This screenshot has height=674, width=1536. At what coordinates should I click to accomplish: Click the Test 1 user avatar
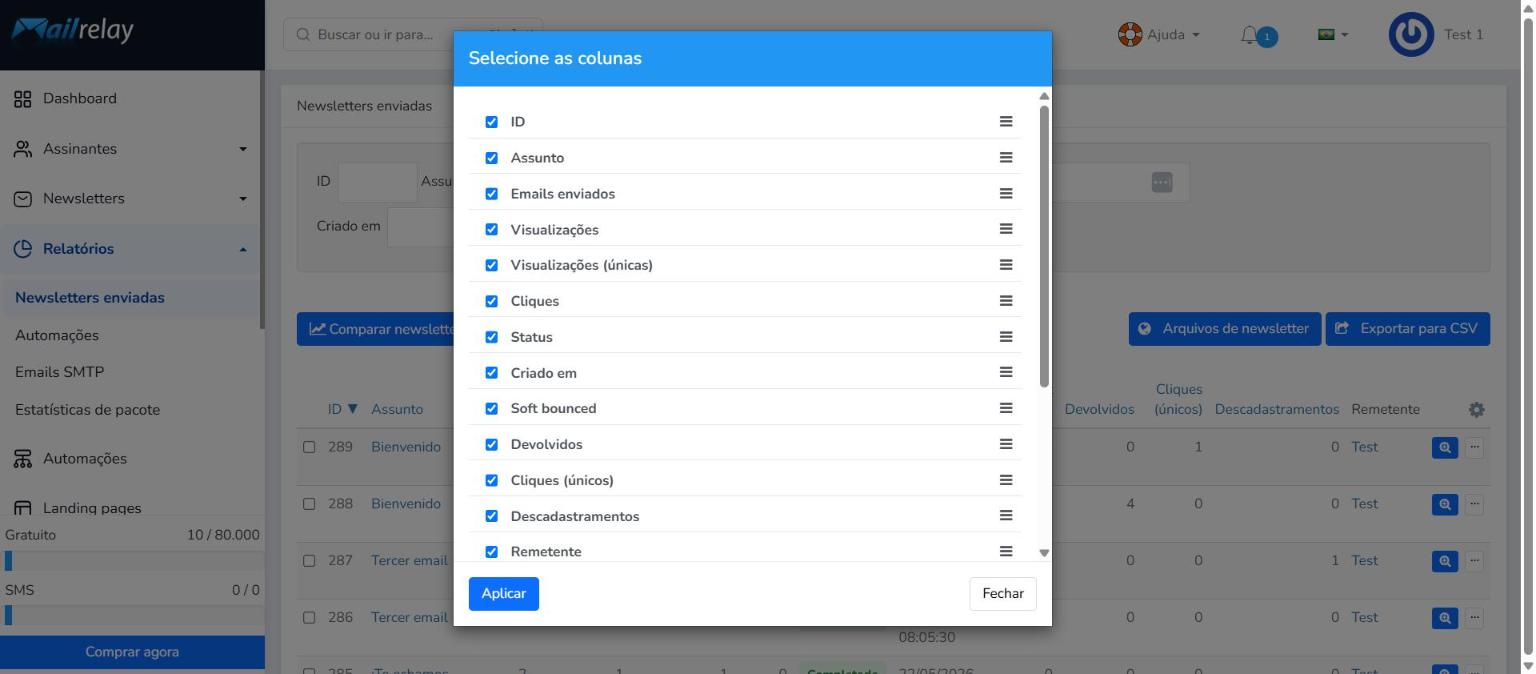tap(1411, 35)
